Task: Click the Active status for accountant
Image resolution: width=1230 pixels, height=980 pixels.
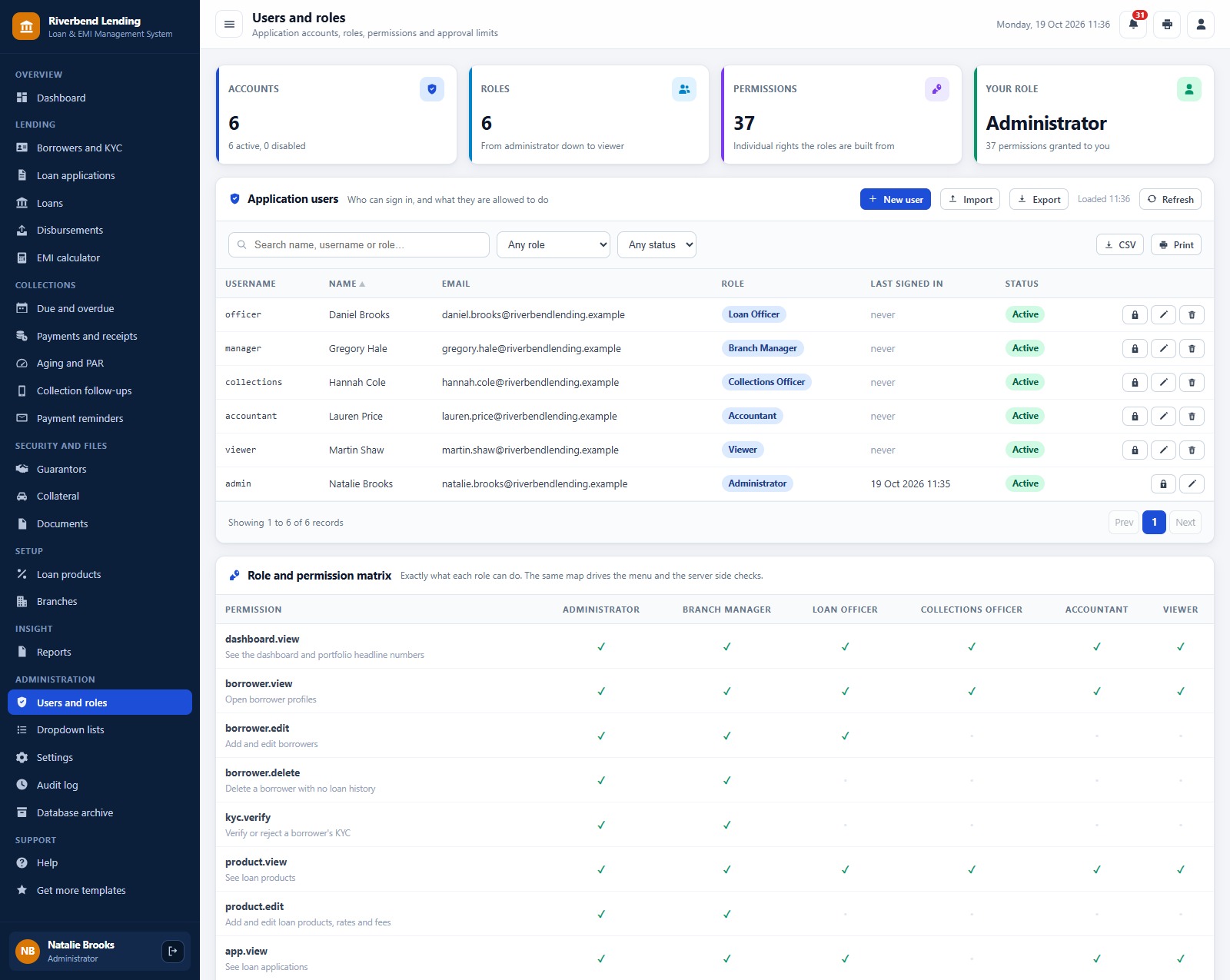Action: 1025,416
